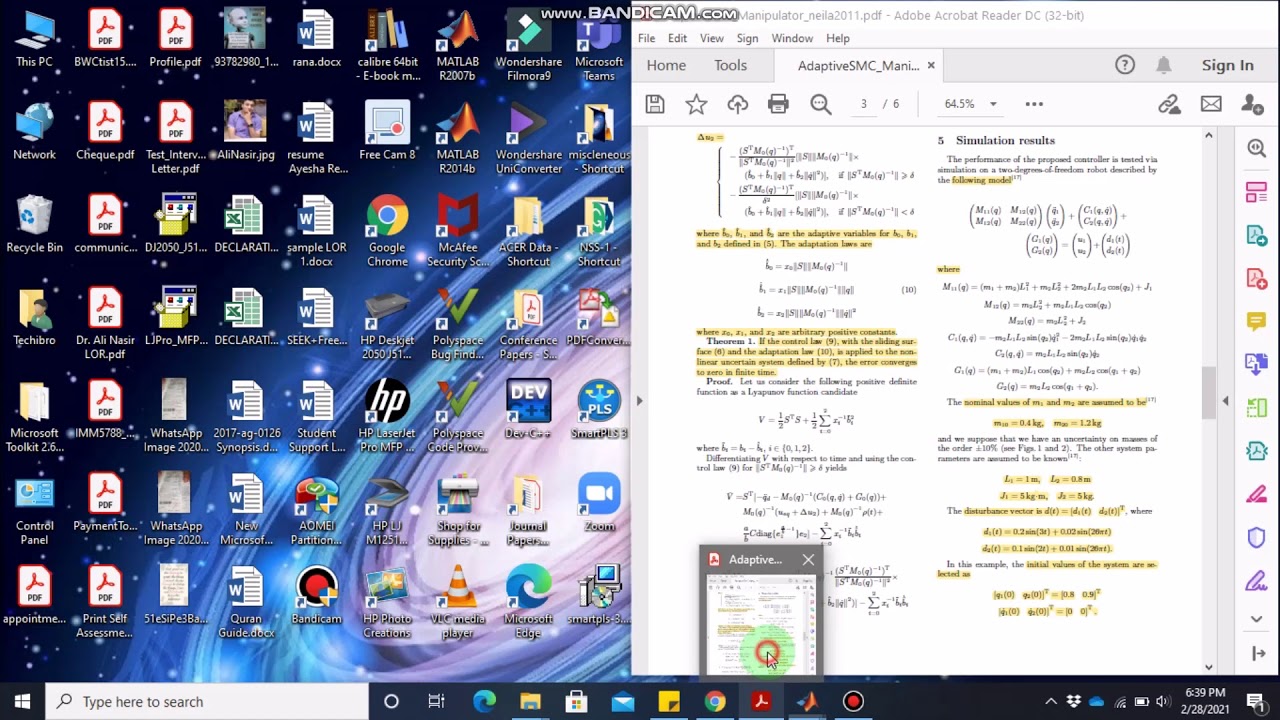Open rana.docx on the desktop

[x=316, y=39]
